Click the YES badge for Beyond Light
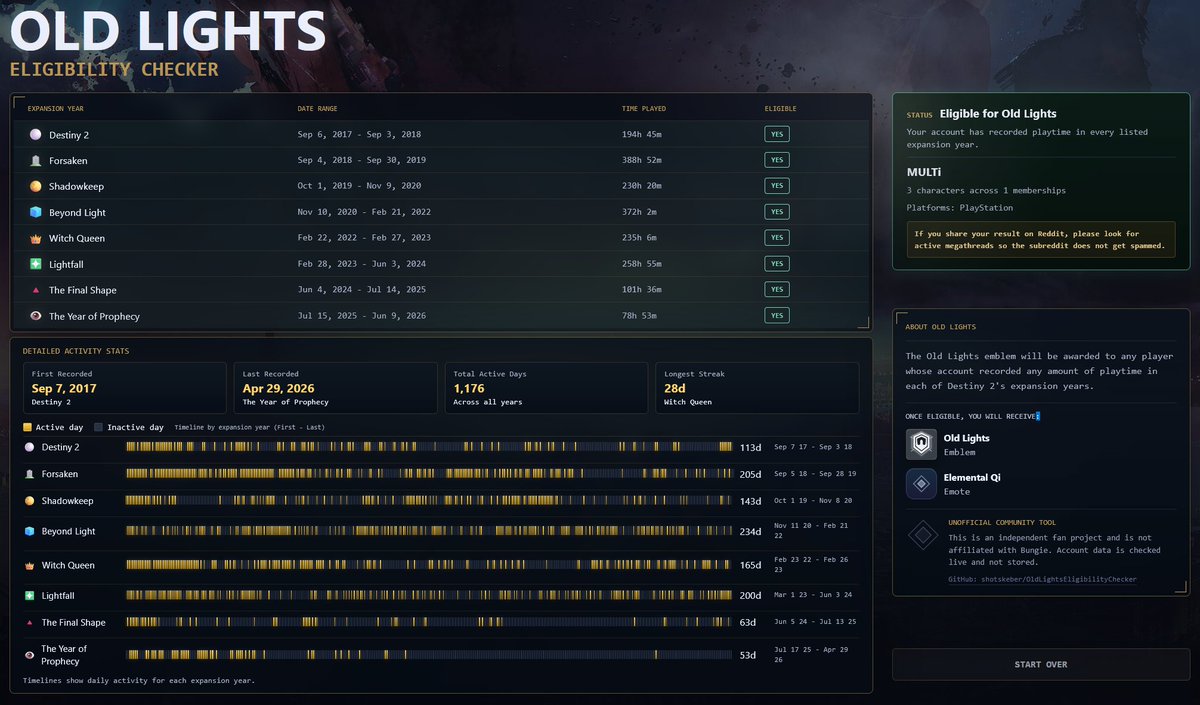Screen dimensions: 1200x705 click(777, 212)
